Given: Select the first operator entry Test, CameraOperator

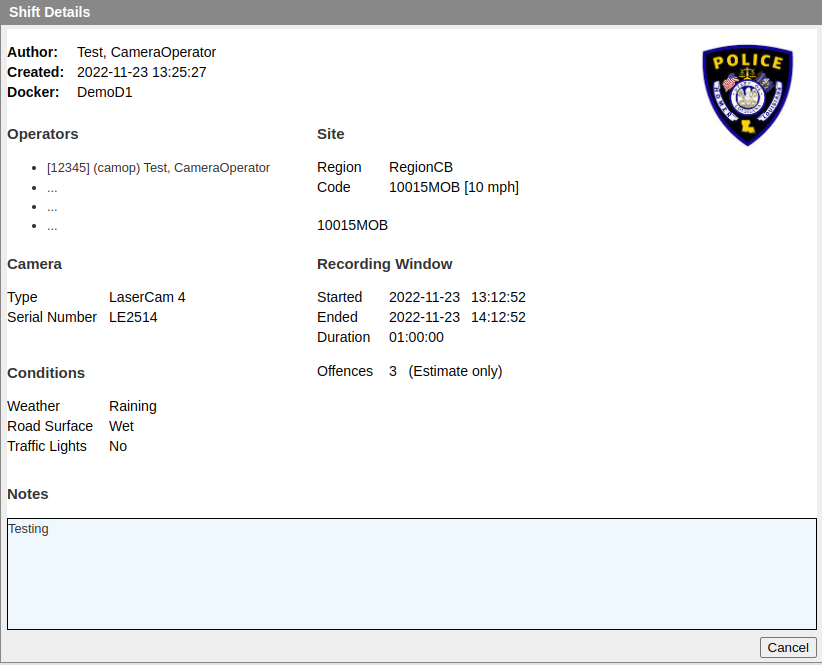Looking at the screenshot, I should tap(158, 168).
